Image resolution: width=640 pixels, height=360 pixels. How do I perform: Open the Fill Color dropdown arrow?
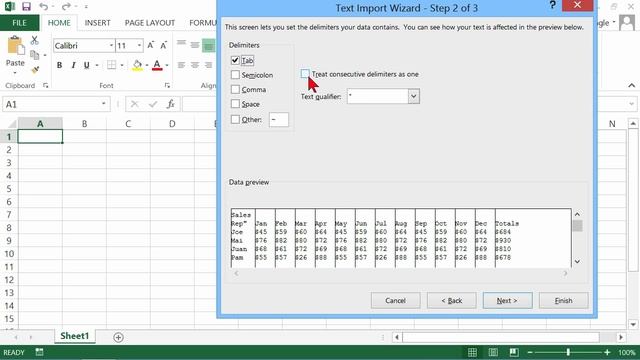tap(147, 65)
